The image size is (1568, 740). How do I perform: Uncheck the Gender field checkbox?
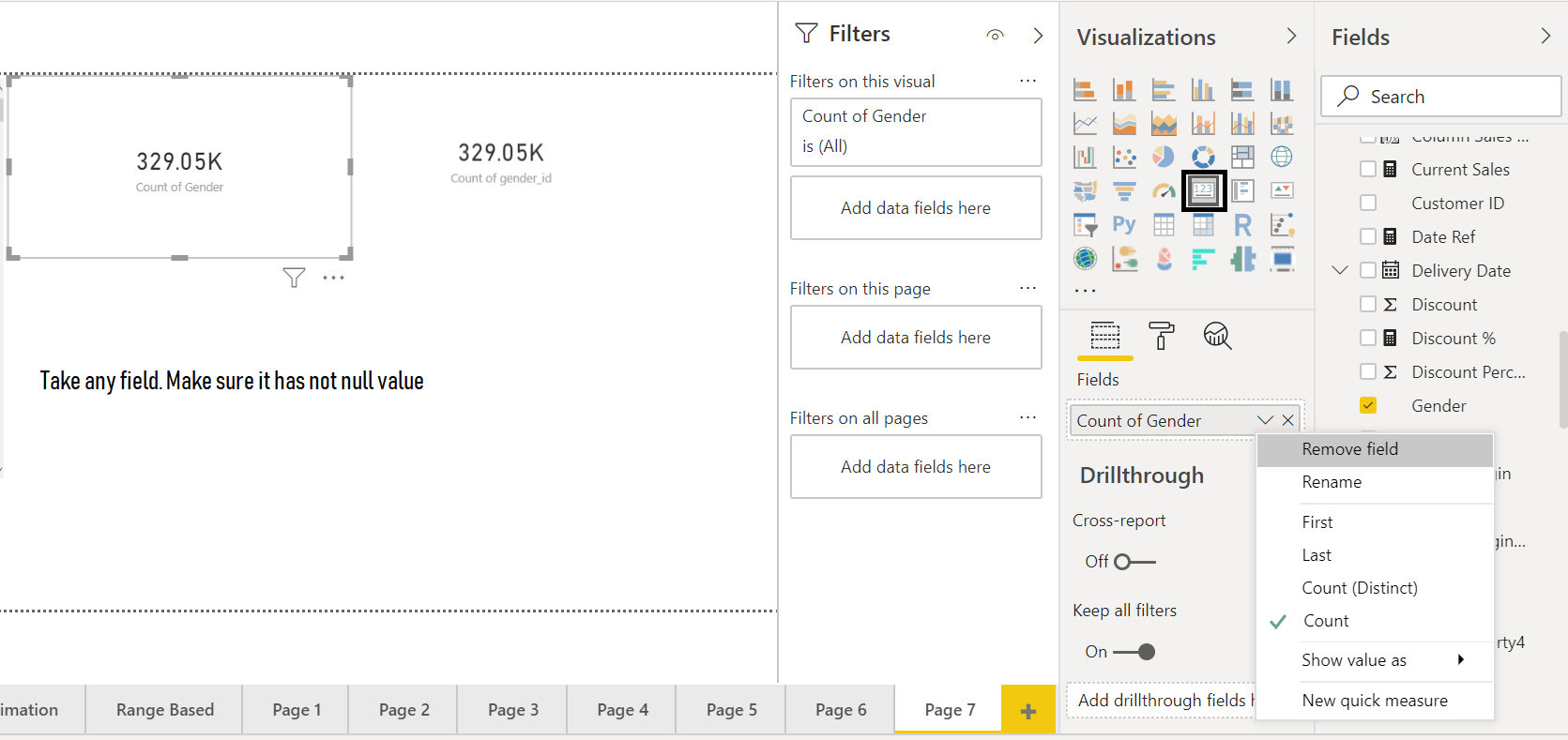tap(1368, 405)
